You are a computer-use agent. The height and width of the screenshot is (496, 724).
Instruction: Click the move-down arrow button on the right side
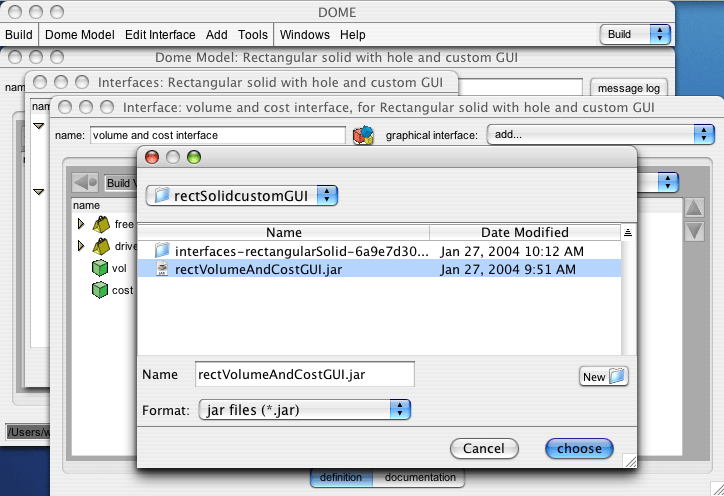click(x=694, y=231)
